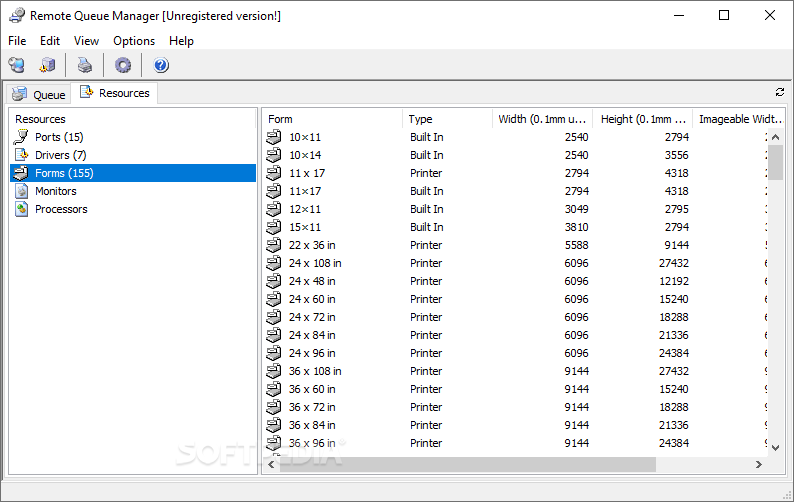The image size is (794, 502).
Task: Click the blue help question mark icon
Action: 161,65
